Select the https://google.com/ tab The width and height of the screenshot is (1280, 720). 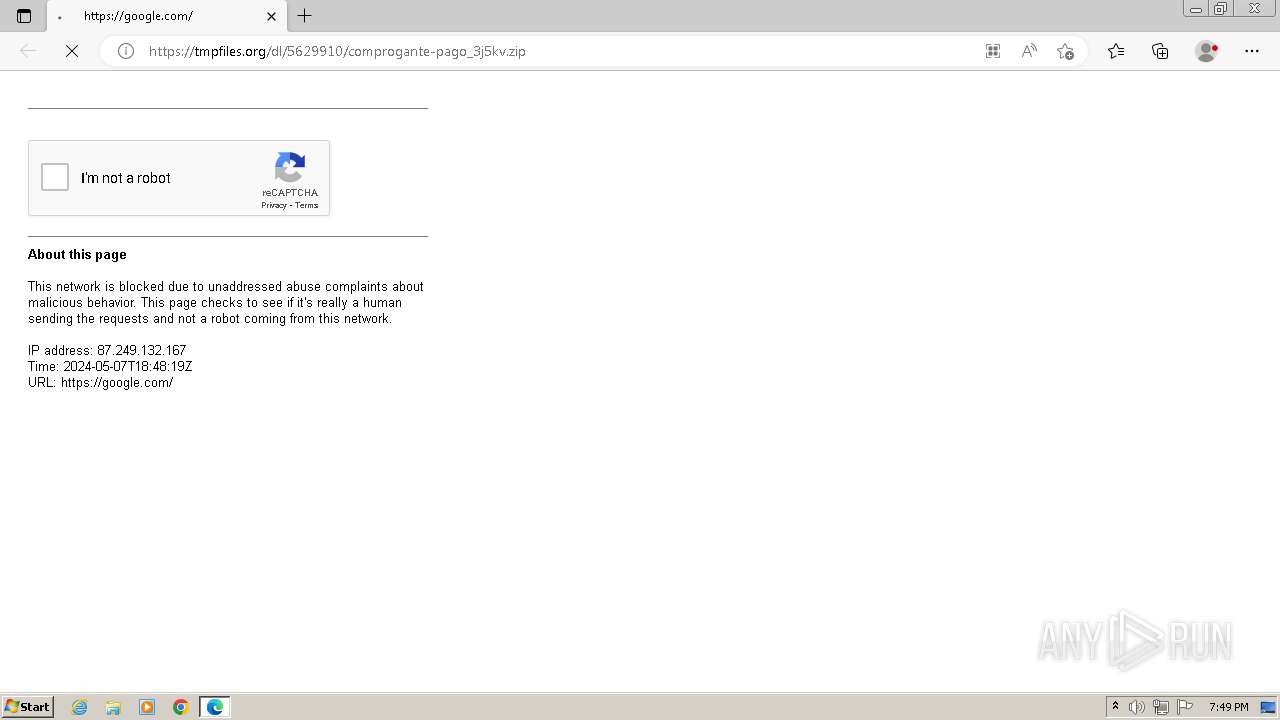click(166, 16)
